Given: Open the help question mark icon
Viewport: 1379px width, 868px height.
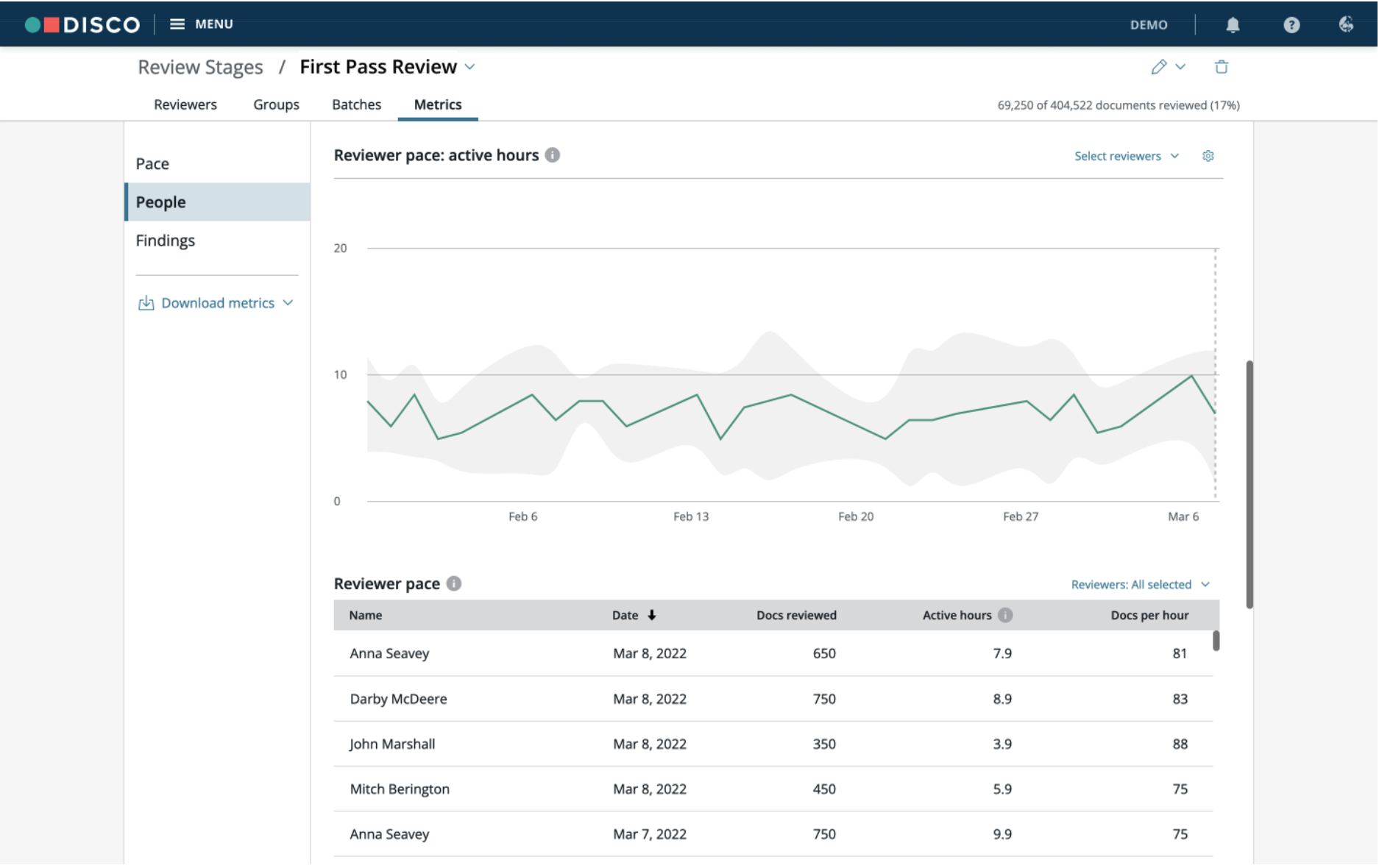Looking at the screenshot, I should 1291,25.
